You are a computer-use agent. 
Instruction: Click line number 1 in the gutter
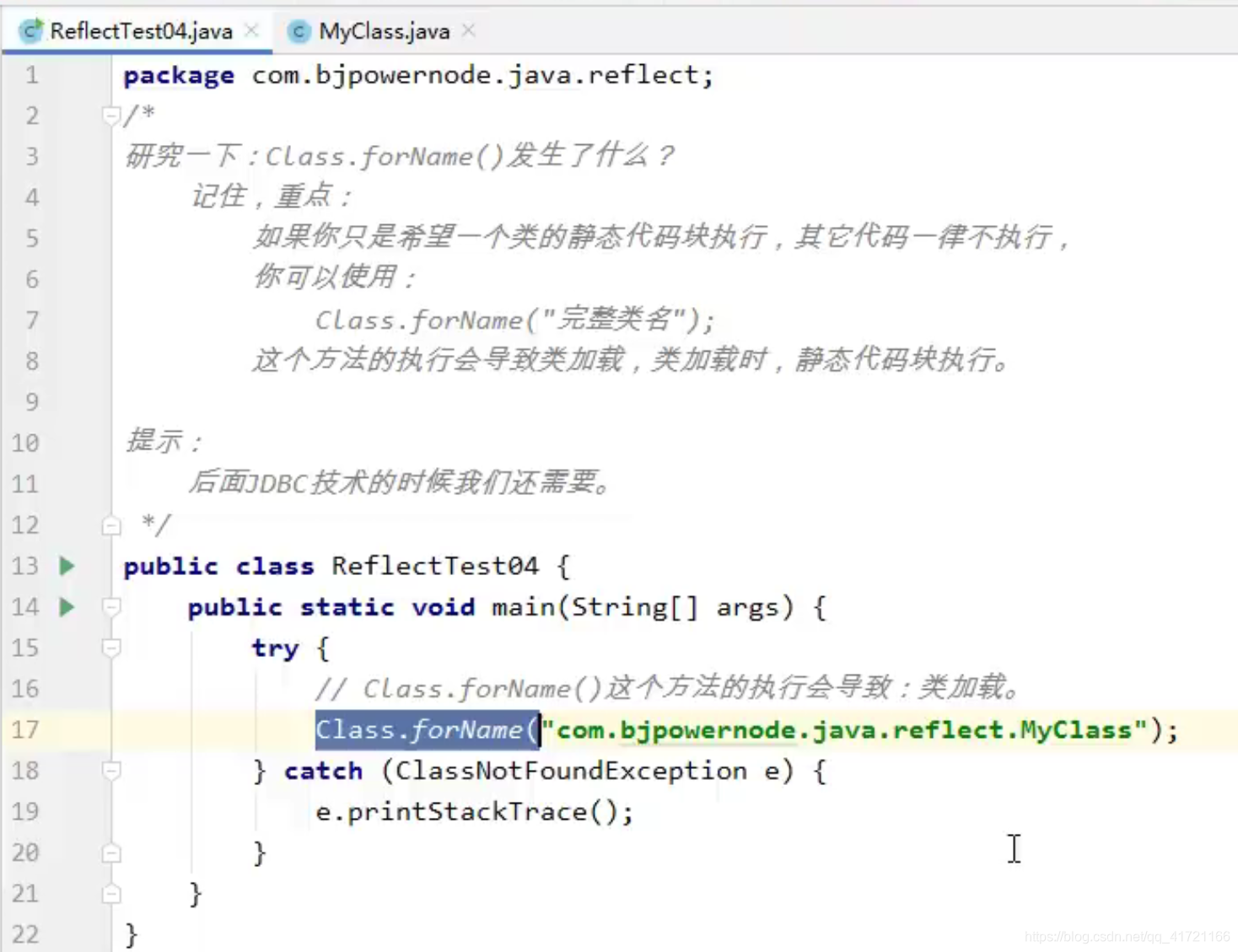[x=31, y=75]
